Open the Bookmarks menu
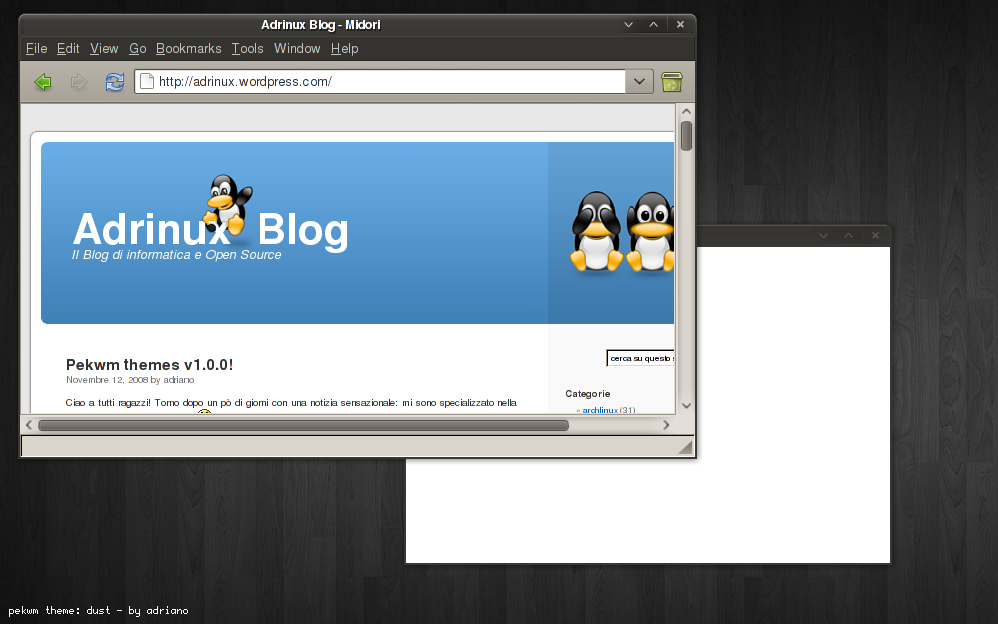The width and height of the screenshot is (998, 624). click(x=188, y=48)
